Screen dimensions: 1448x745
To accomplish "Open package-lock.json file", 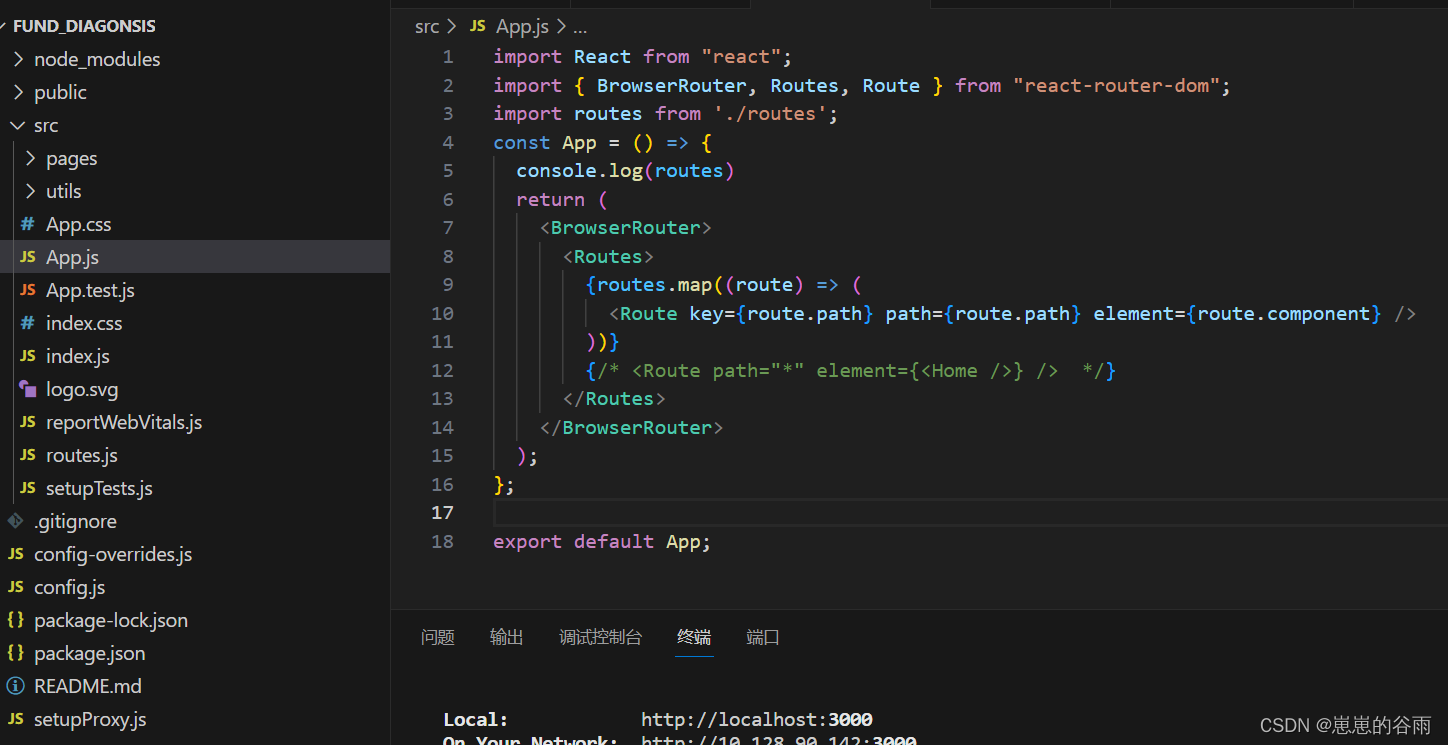I will [195, 620].
